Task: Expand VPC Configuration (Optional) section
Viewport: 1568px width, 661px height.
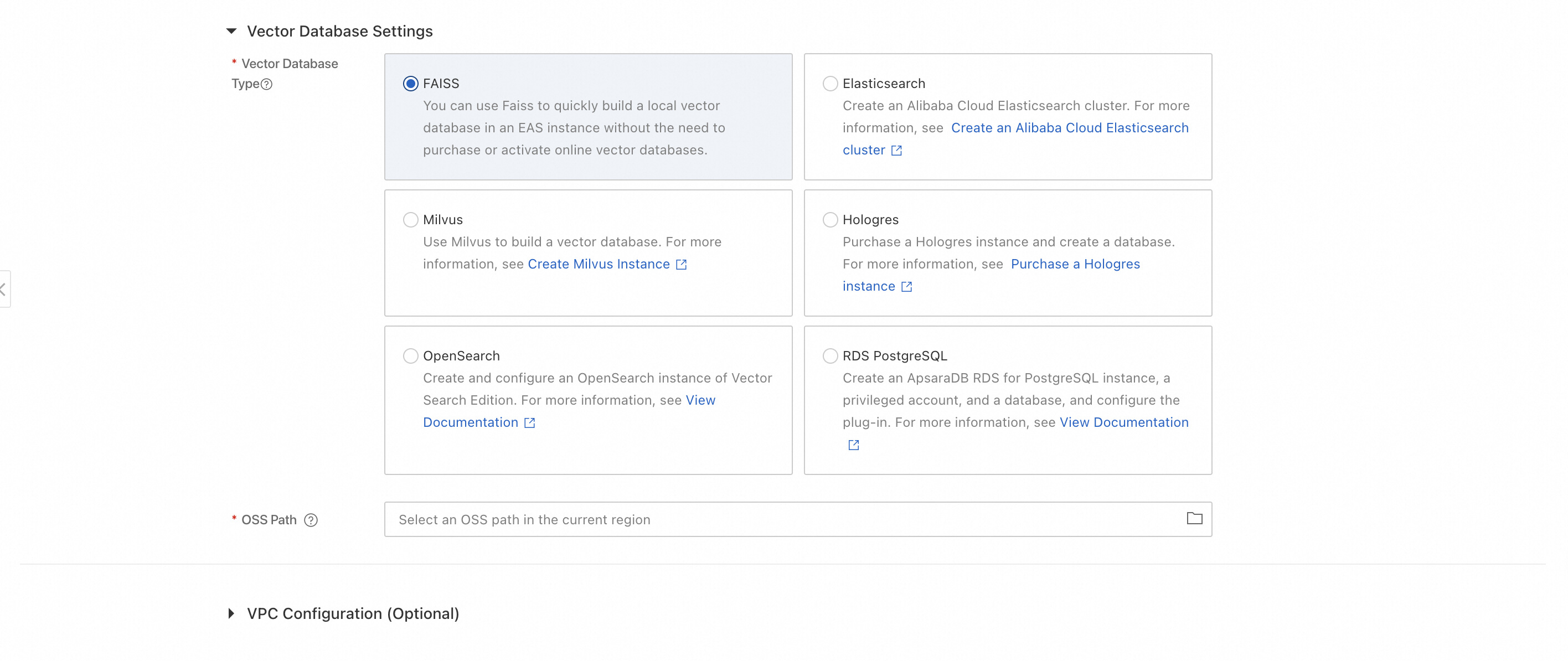Action: [x=231, y=613]
